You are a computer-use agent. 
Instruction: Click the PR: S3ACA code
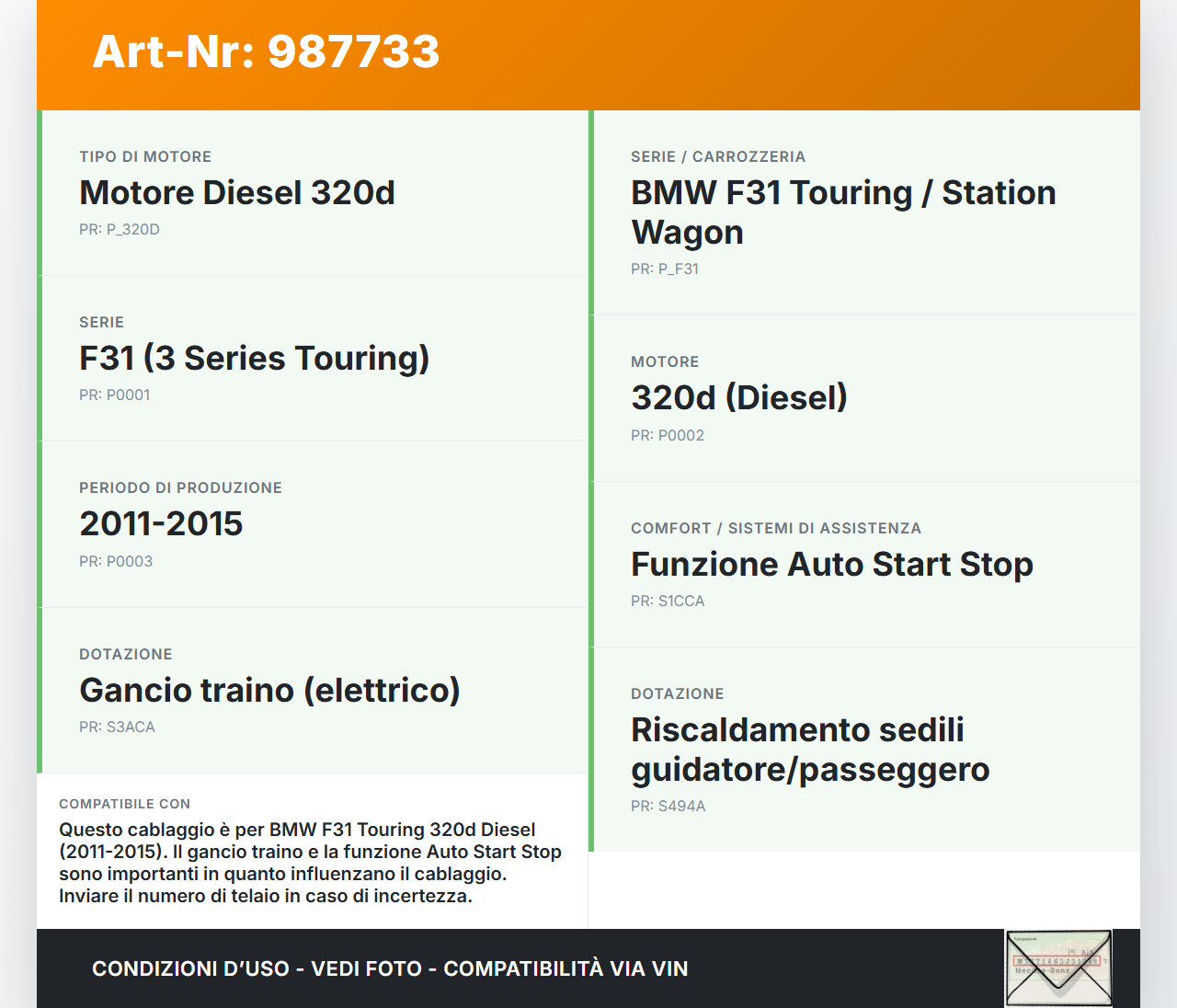tap(117, 727)
